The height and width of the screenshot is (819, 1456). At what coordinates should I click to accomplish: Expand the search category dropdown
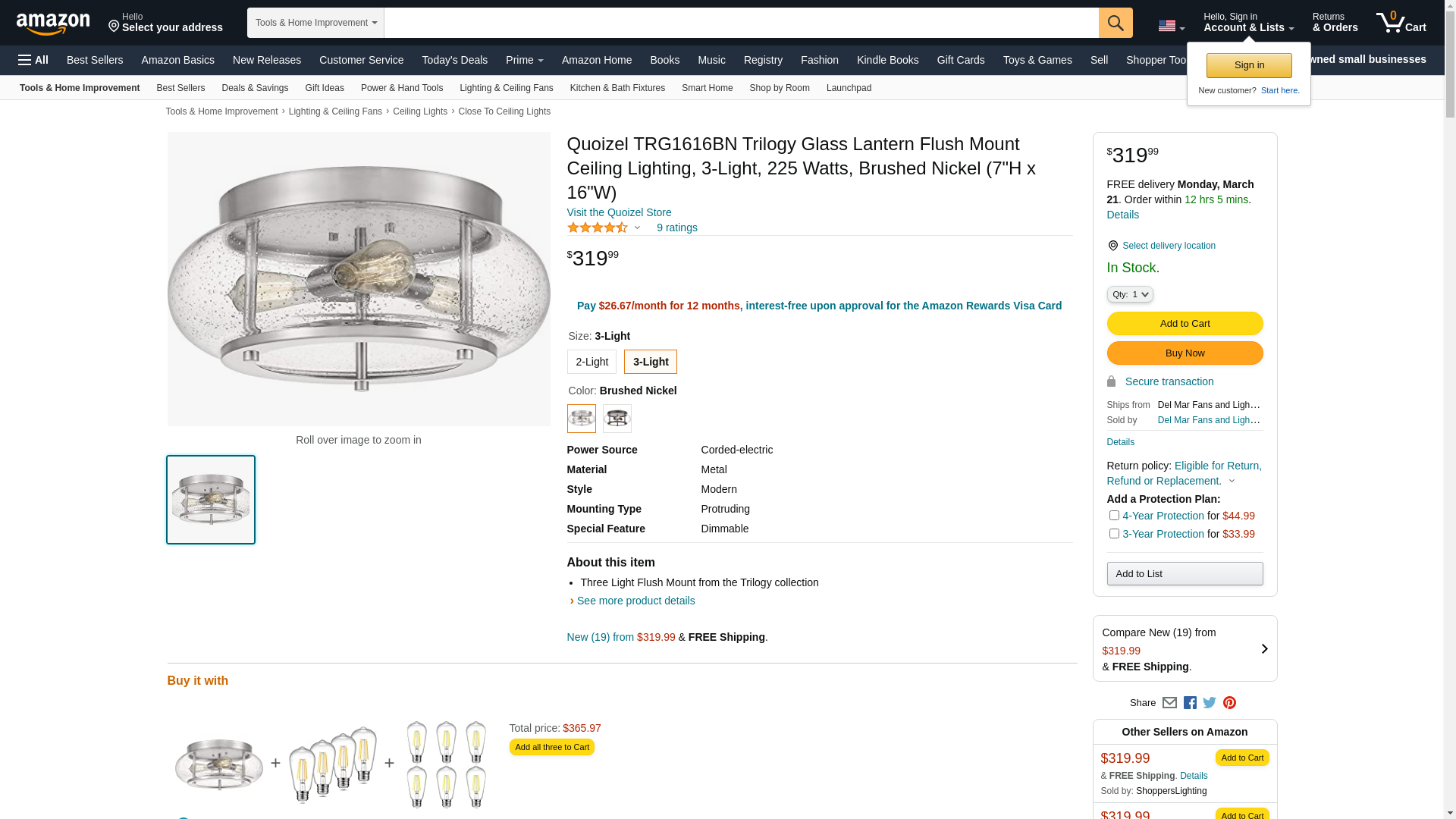point(315,23)
